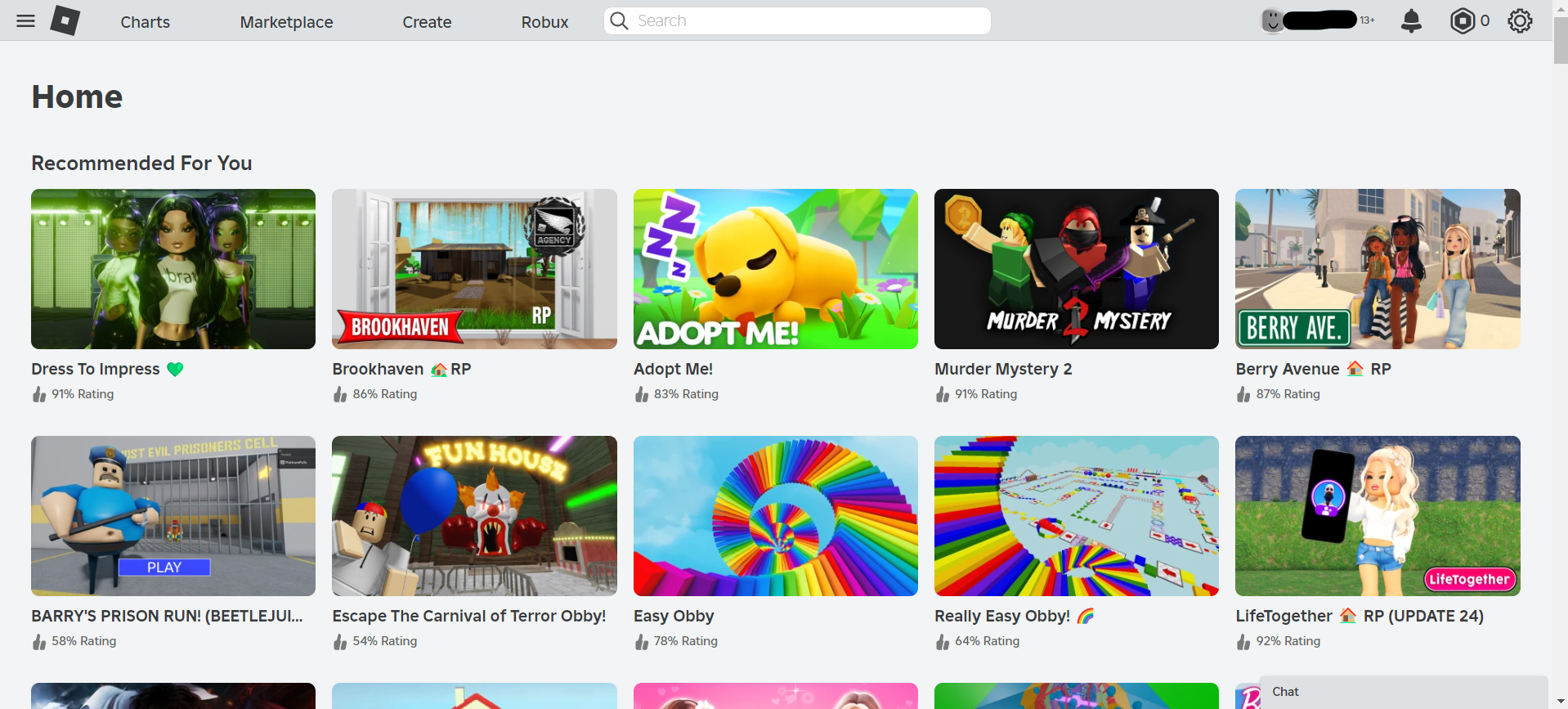Open BARRY'S PRISON RUN! title link
Screen dimensions: 1568x709
pos(167,616)
